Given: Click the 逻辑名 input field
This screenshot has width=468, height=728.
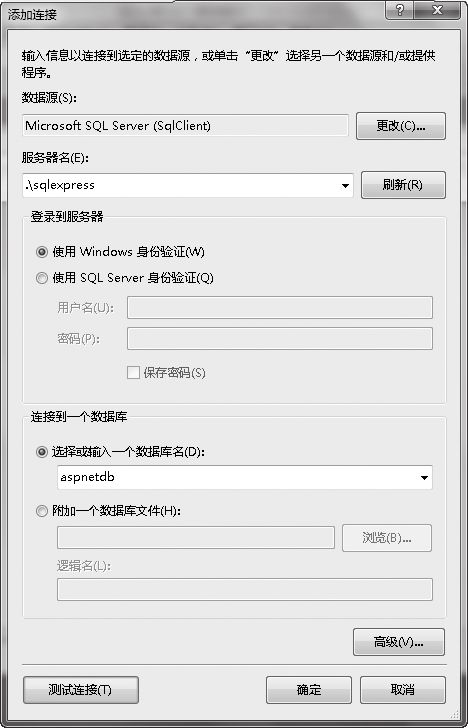Looking at the screenshot, I should point(245,589).
